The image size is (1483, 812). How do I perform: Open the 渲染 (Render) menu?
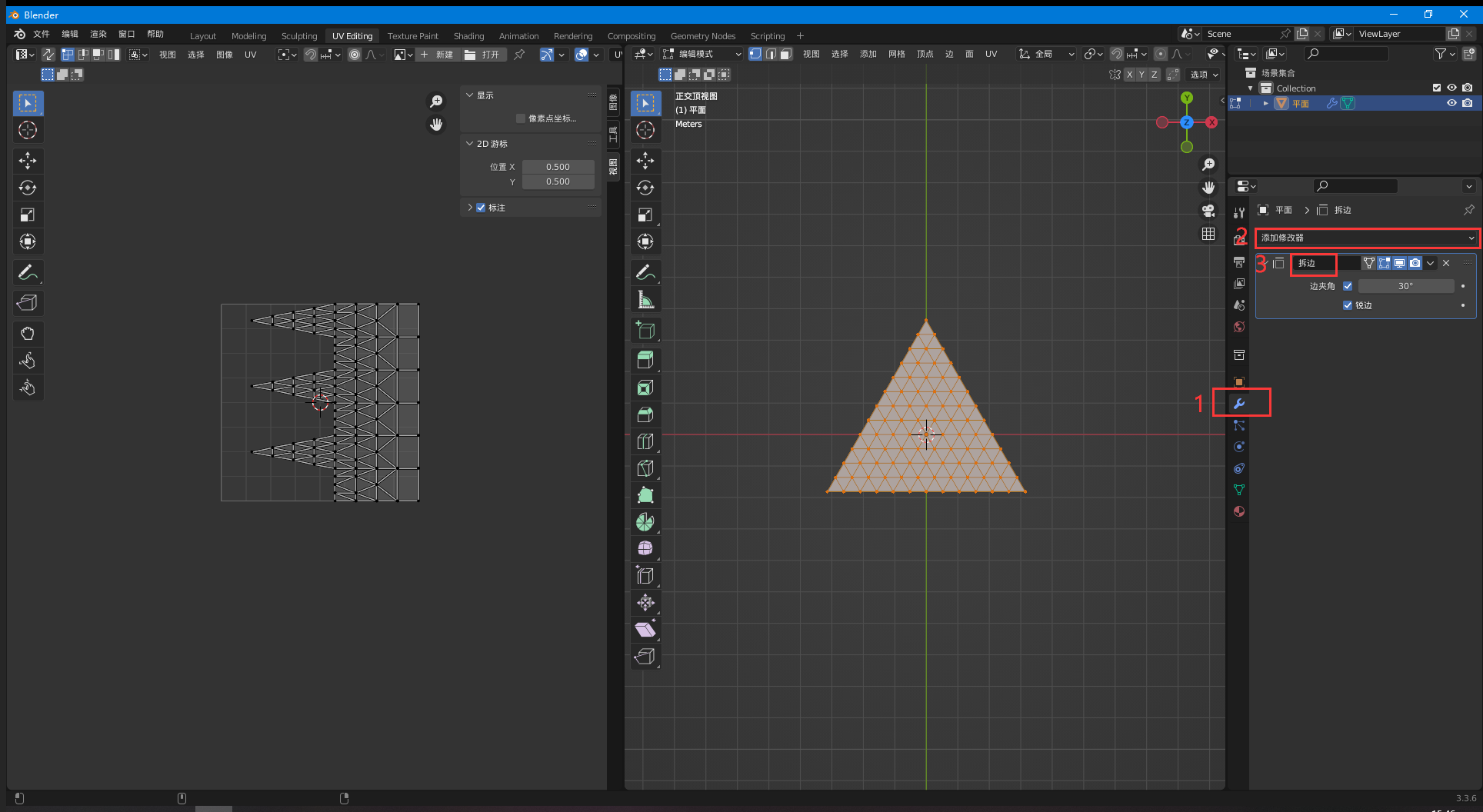tap(98, 34)
